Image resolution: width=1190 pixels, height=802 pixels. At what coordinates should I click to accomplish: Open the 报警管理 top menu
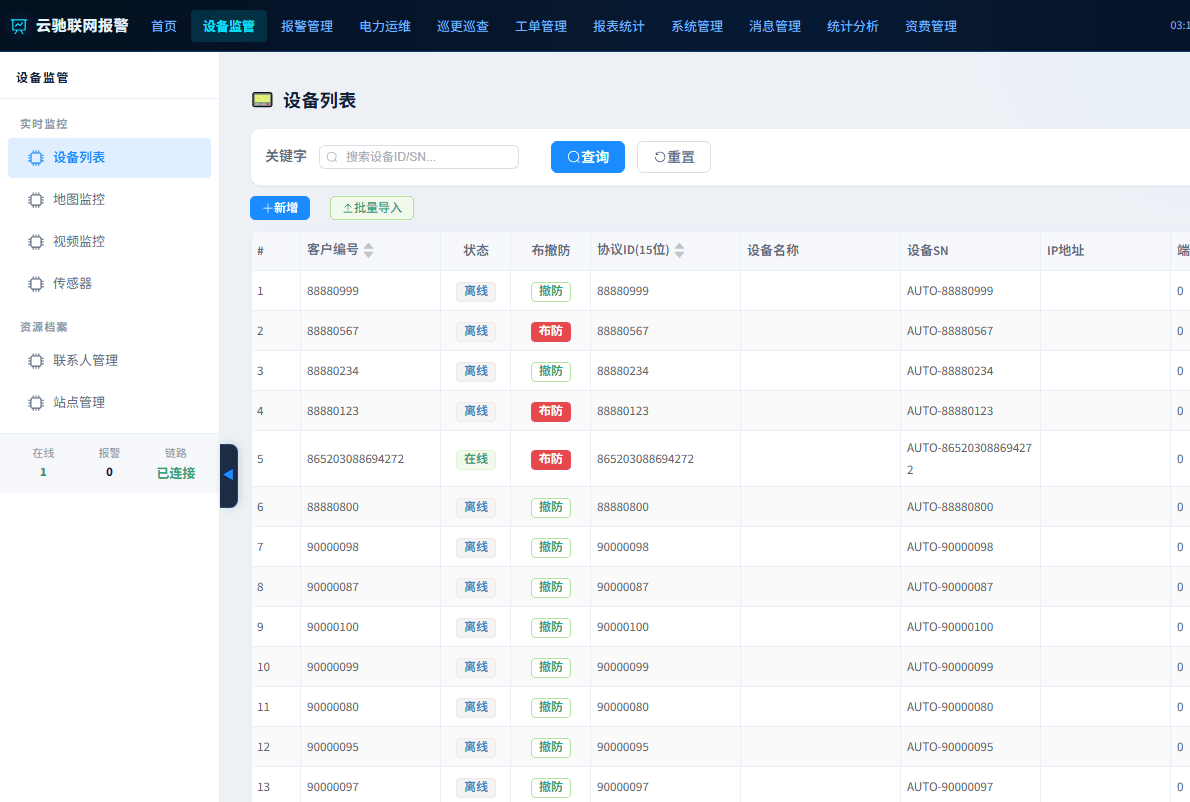tap(307, 27)
